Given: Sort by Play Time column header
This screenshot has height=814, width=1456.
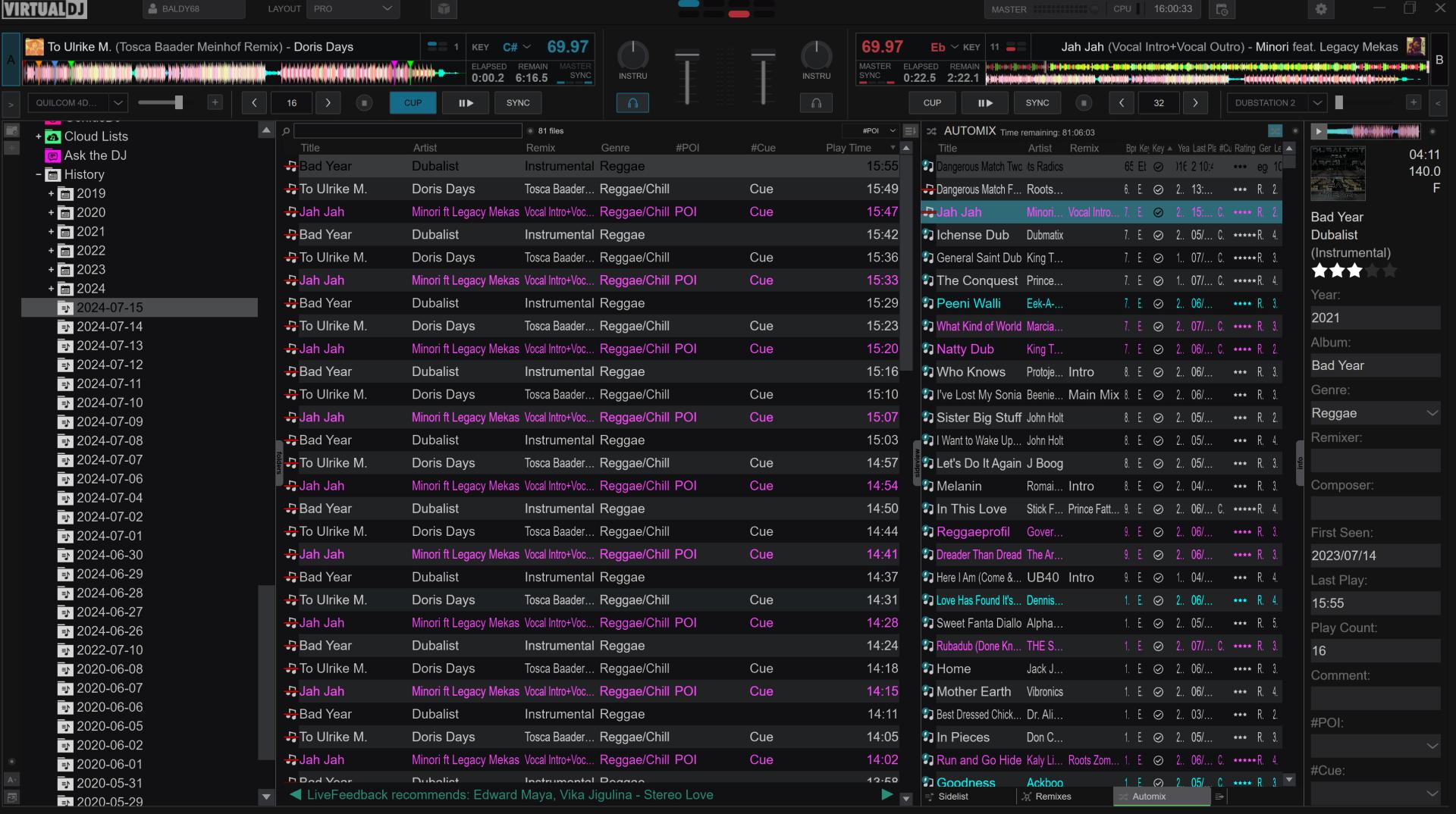Looking at the screenshot, I should (x=848, y=148).
